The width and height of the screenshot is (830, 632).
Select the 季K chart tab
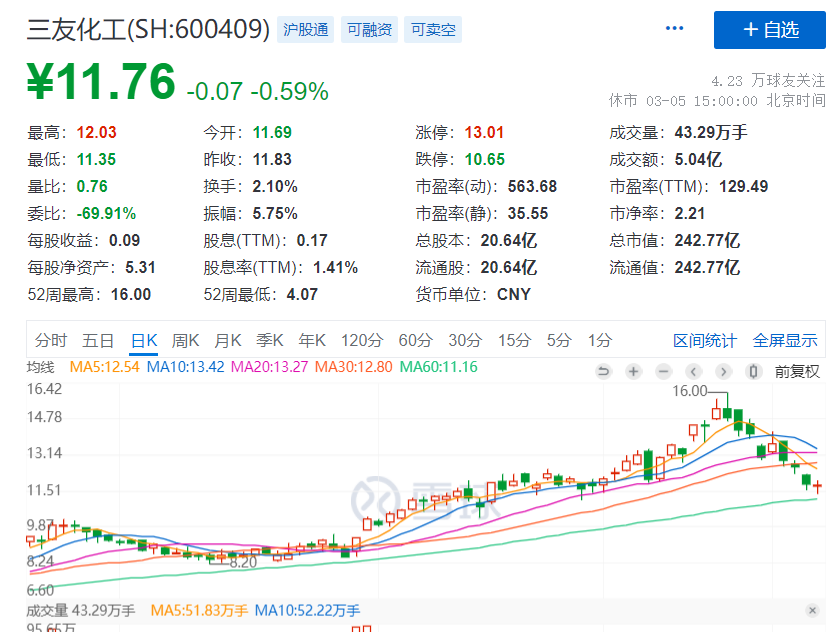click(270, 340)
